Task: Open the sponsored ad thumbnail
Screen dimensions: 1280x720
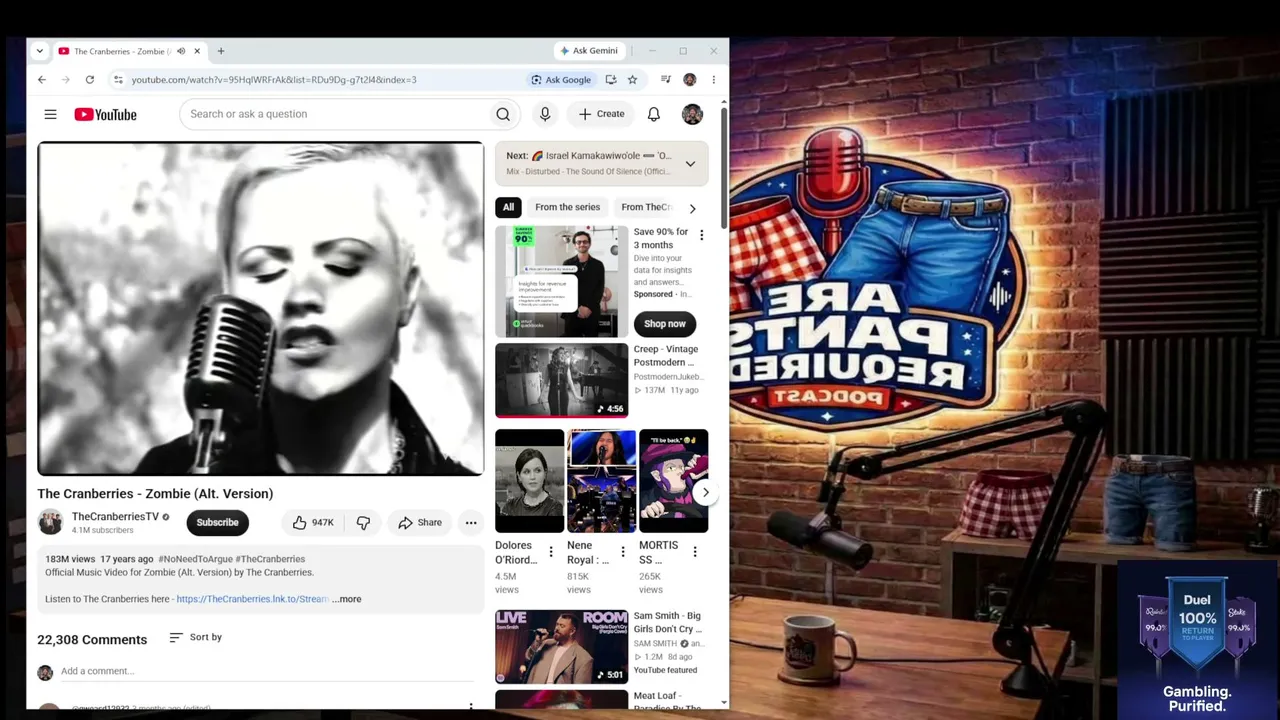Action: point(561,281)
